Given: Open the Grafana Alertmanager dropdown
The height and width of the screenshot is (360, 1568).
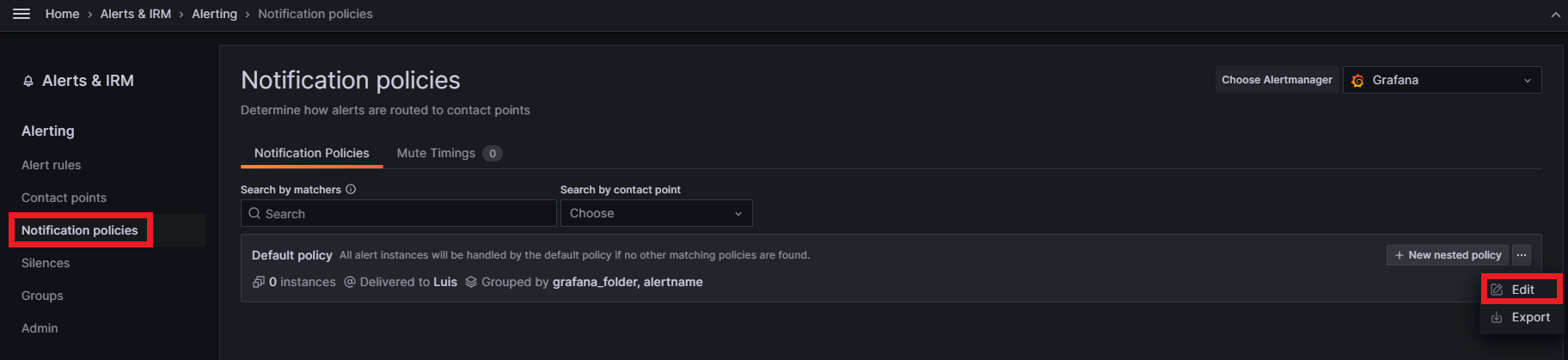Looking at the screenshot, I should (1442, 80).
